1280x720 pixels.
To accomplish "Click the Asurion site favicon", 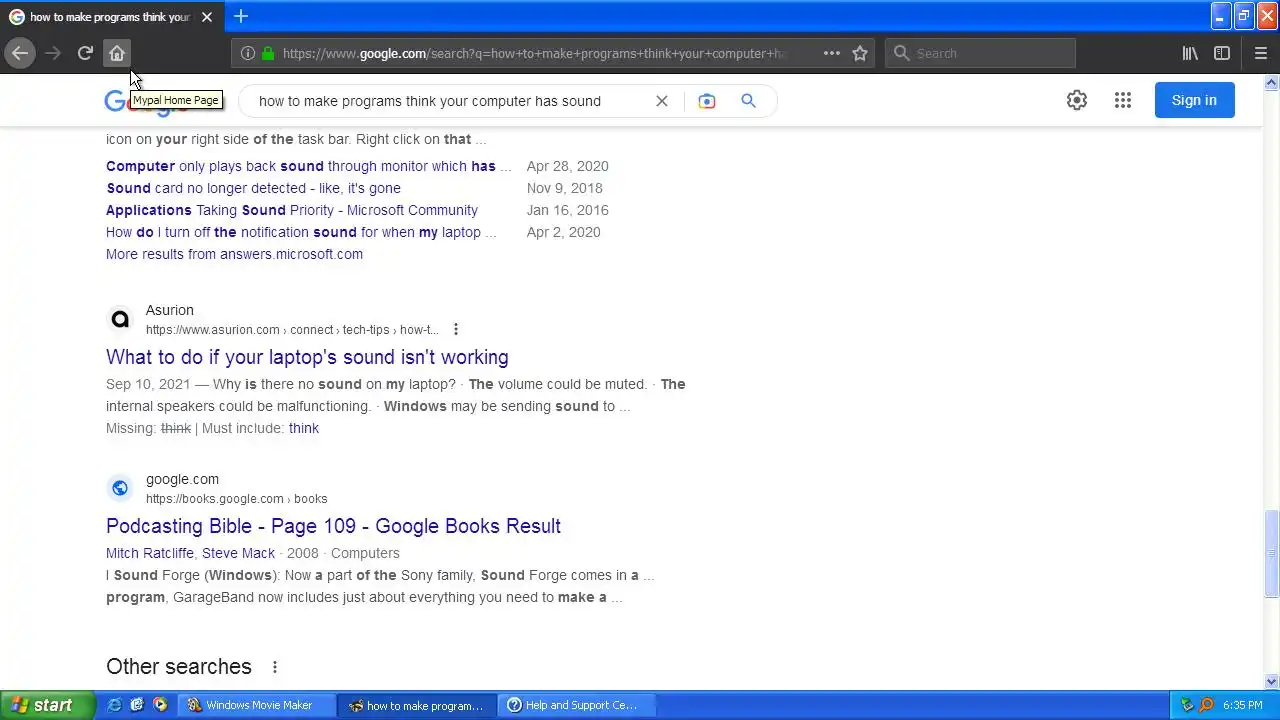I will (120, 319).
